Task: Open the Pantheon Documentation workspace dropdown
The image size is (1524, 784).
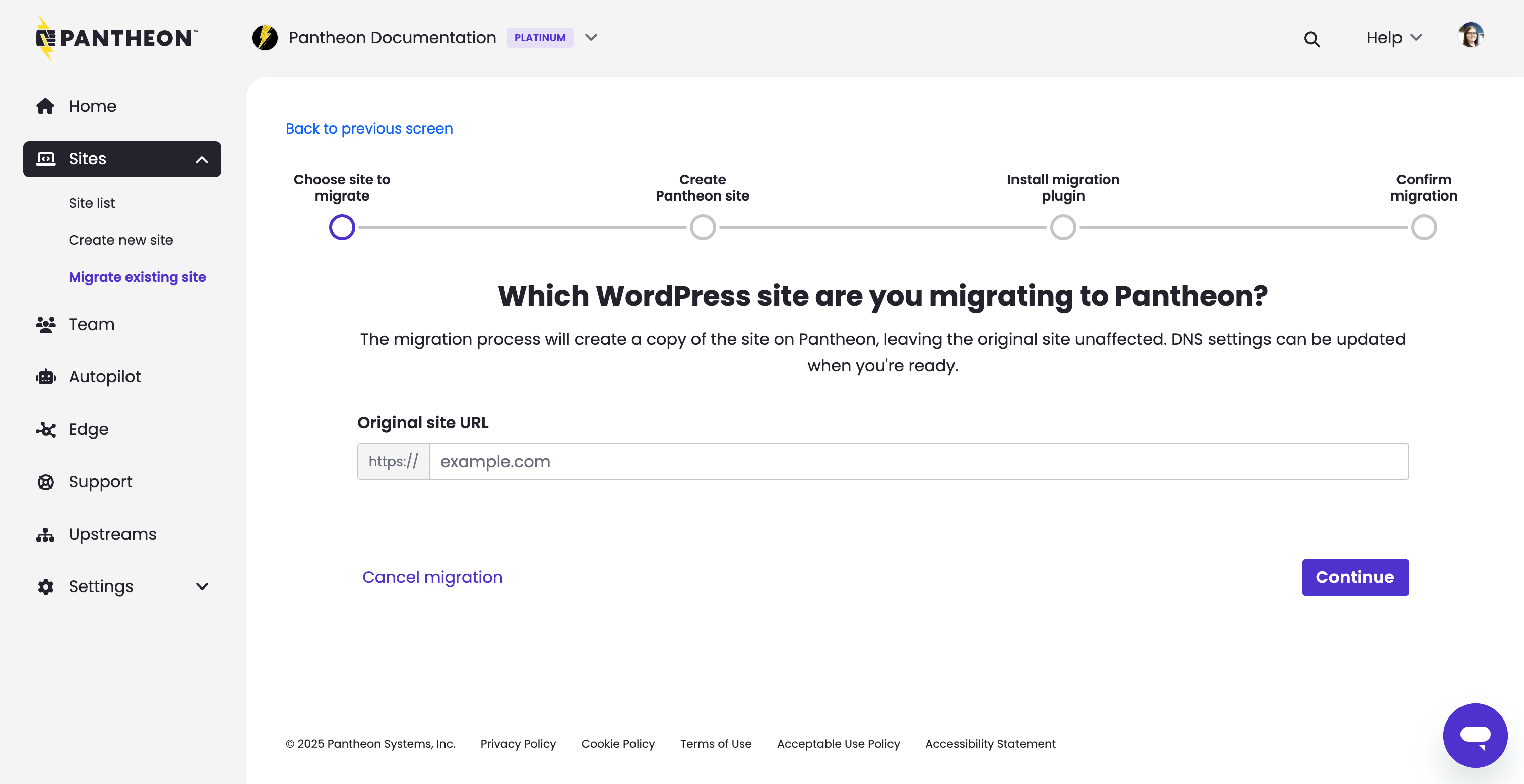Action: pyautogui.click(x=591, y=38)
